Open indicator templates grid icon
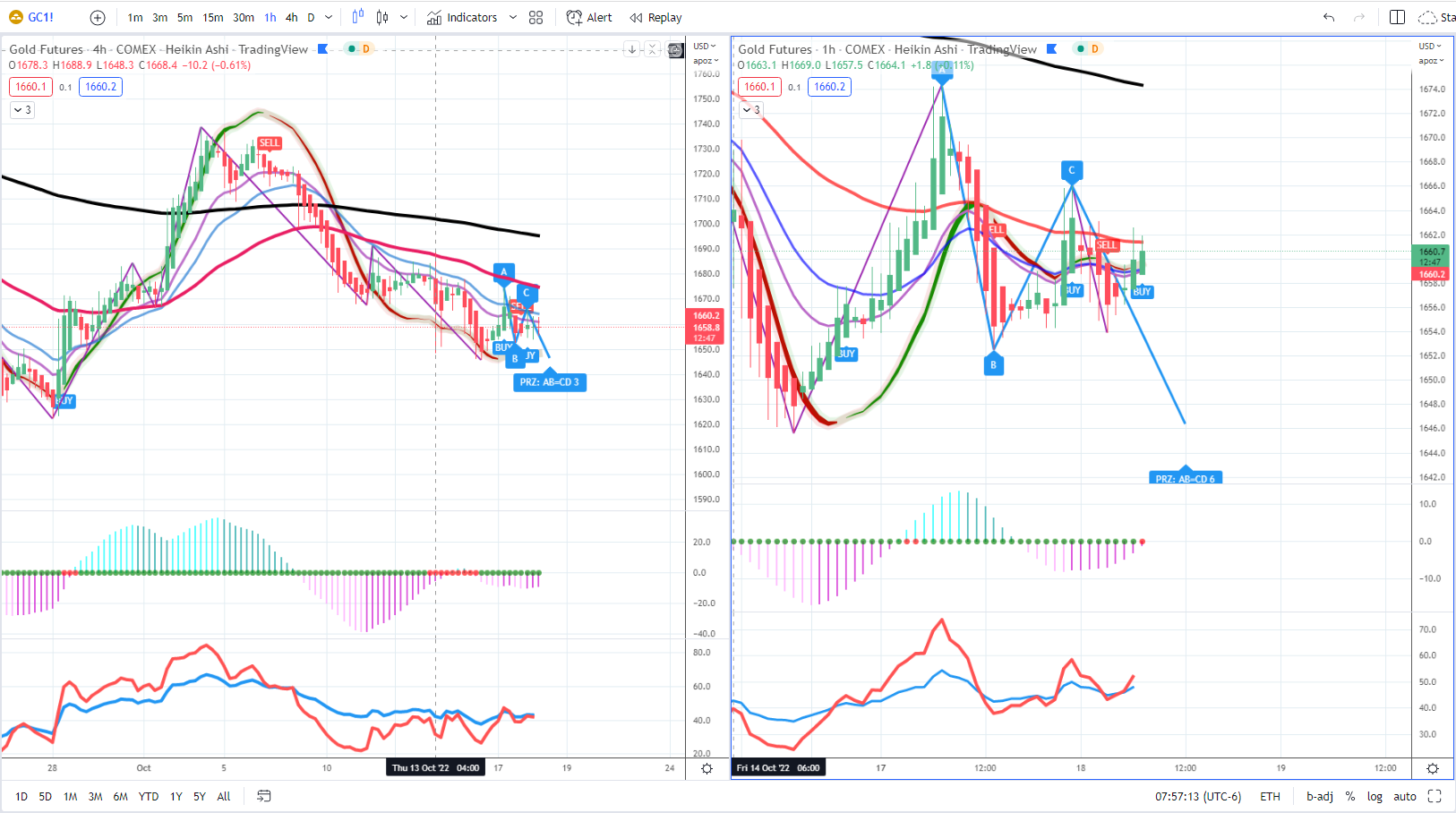Image resolution: width=1456 pixels, height=813 pixels. pos(536,17)
